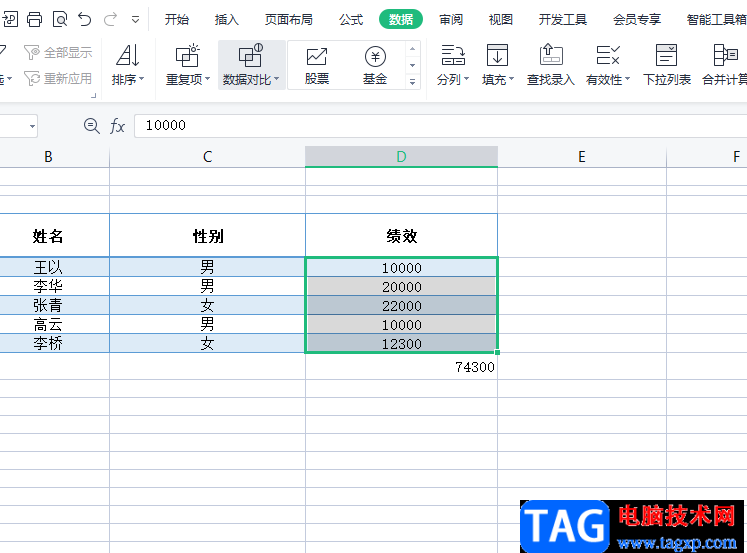
Task: Click the 有效性 validation icon
Action: 608,55
